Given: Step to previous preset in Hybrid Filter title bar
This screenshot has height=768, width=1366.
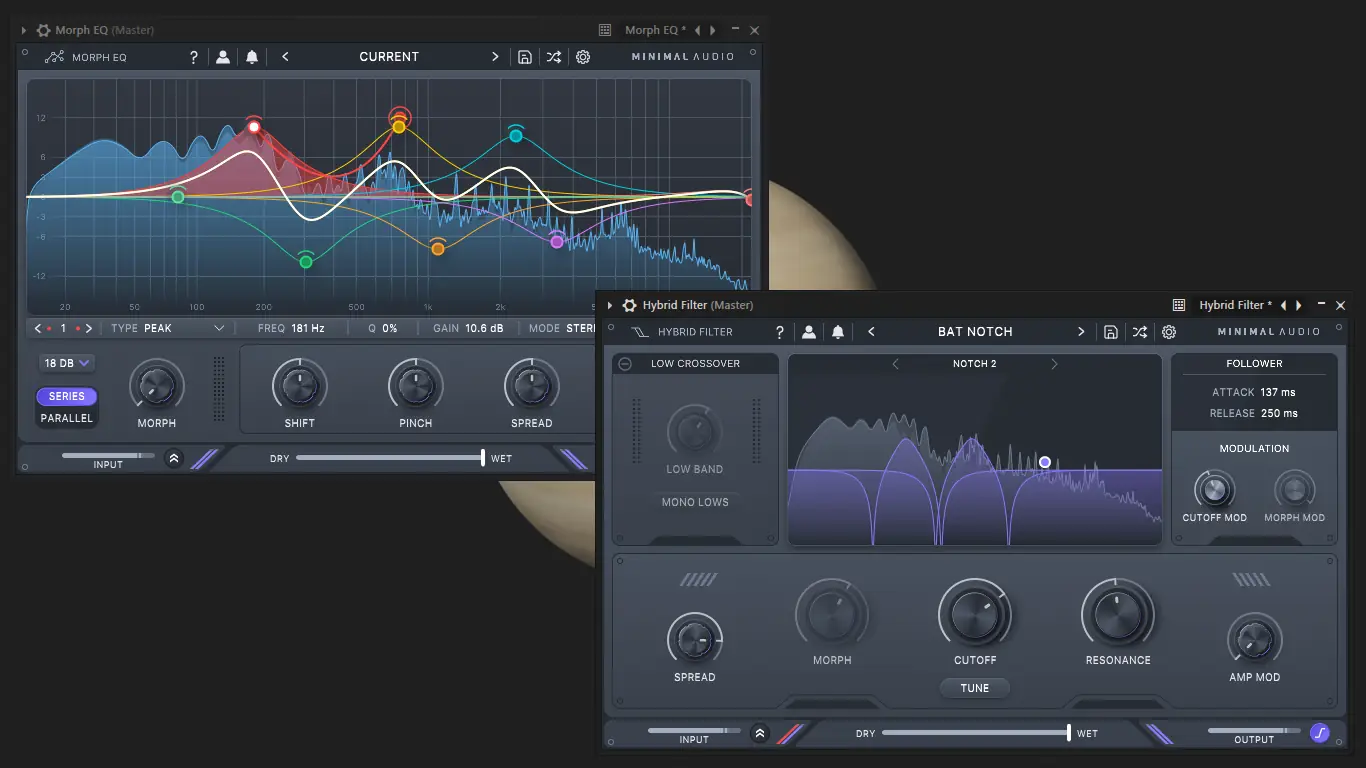Looking at the screenshot, I should pyautogui.click(x=1284, y=305).
